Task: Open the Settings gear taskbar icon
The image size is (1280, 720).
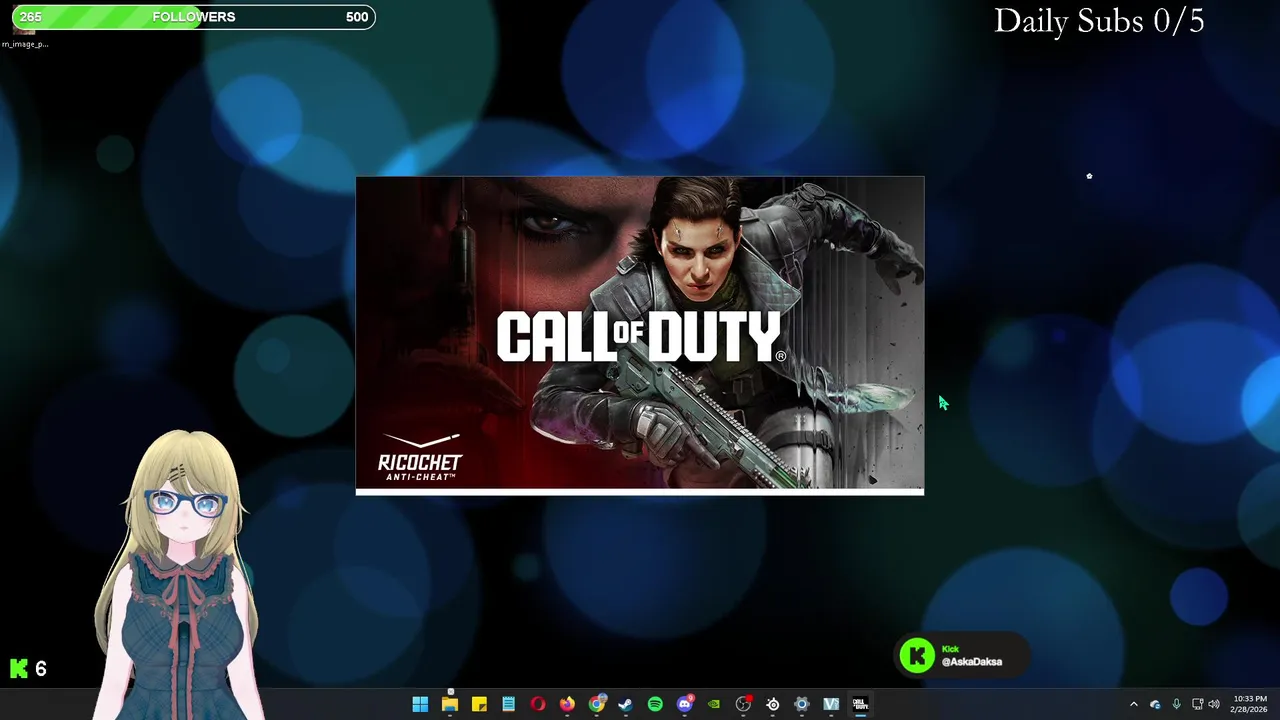Action: 802,704
